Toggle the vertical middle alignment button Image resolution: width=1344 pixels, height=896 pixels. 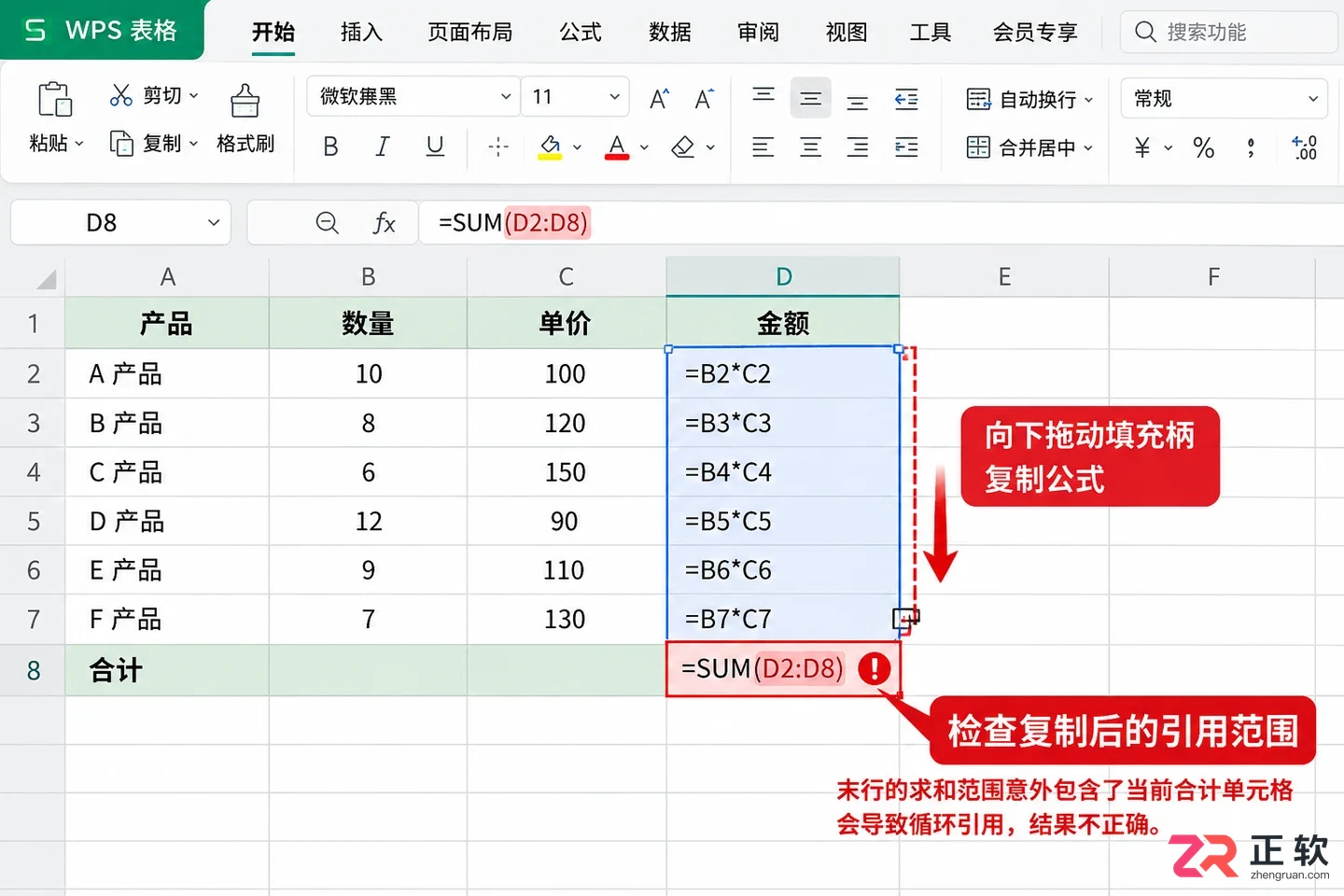(810, 98)
